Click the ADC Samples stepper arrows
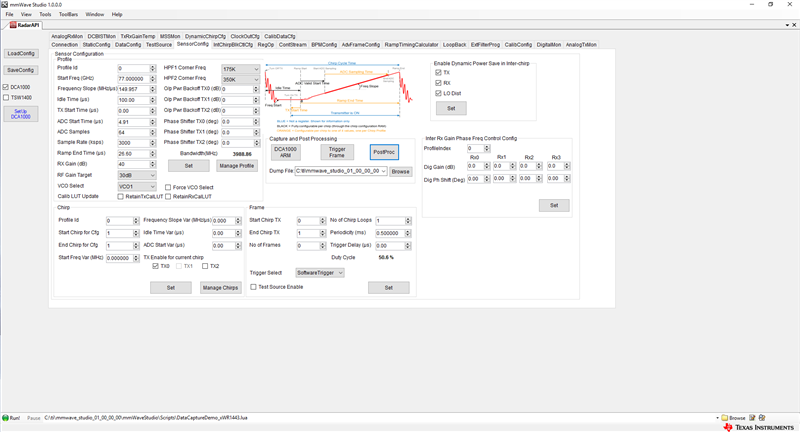The height and width of the screenshot is (432, 800). [153, 132]
